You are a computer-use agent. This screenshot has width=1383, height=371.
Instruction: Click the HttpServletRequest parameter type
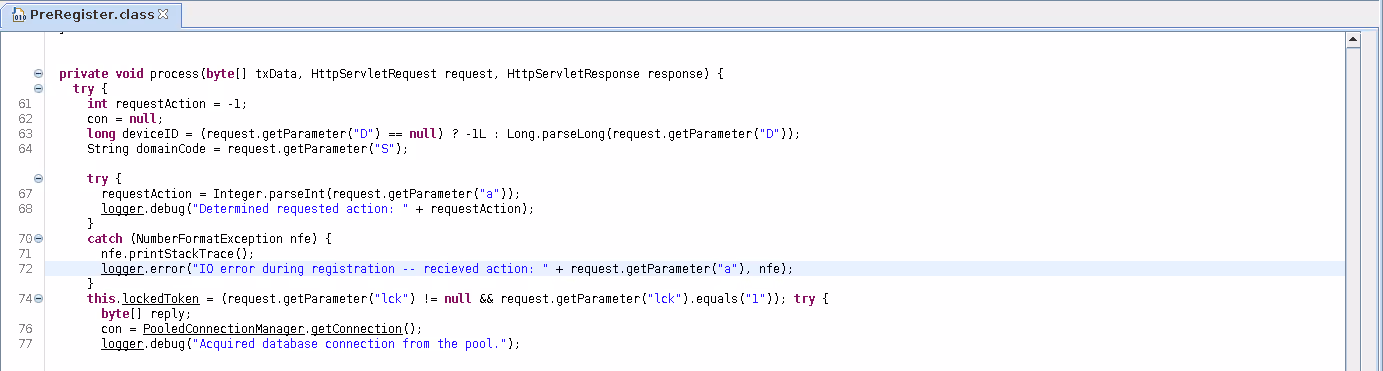pyautogui.click(x=375, y=74)
